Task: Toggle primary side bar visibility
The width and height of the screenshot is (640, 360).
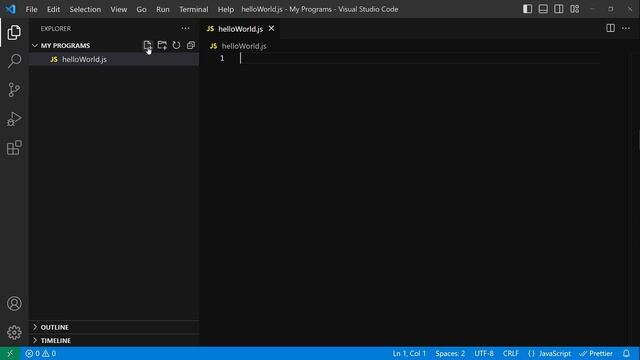Action: tap(527, 9)
